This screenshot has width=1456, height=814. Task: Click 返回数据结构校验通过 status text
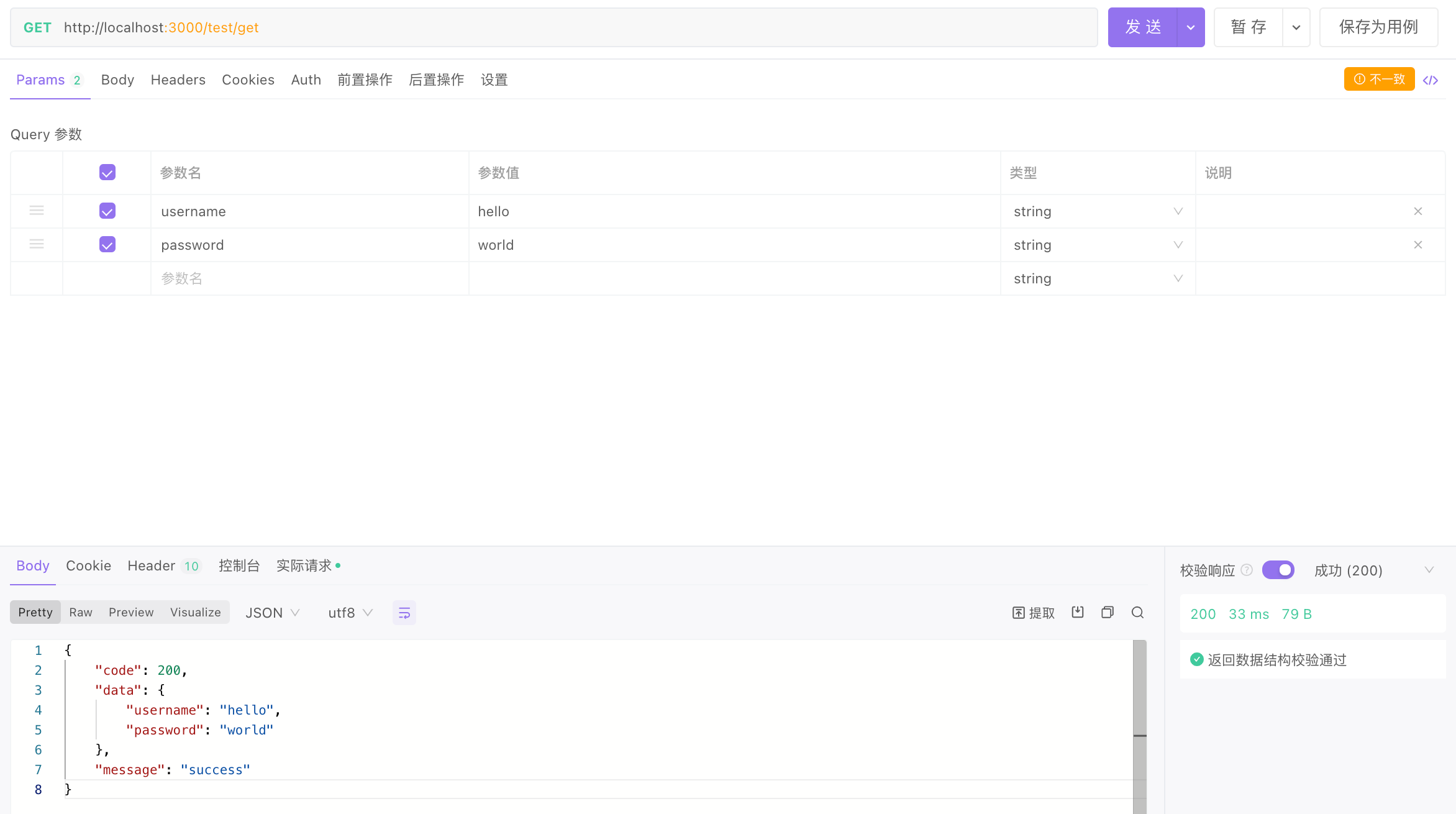1277,660
